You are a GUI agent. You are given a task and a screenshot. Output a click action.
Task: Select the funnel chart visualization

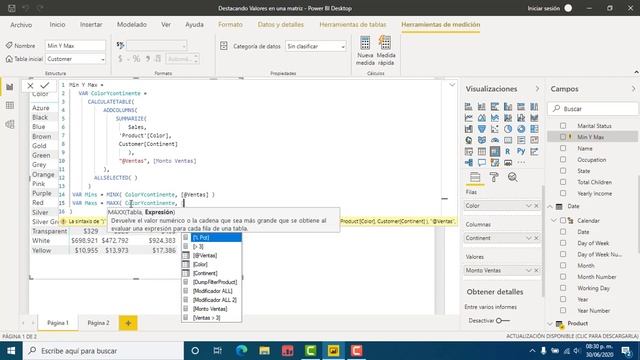coord(482,129)
